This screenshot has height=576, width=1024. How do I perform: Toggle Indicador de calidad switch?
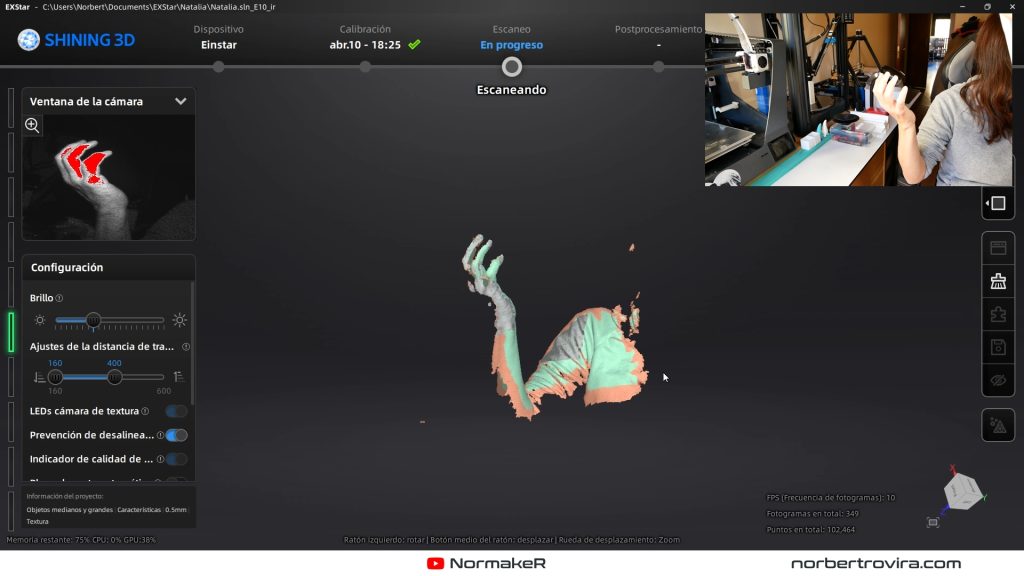176,459
